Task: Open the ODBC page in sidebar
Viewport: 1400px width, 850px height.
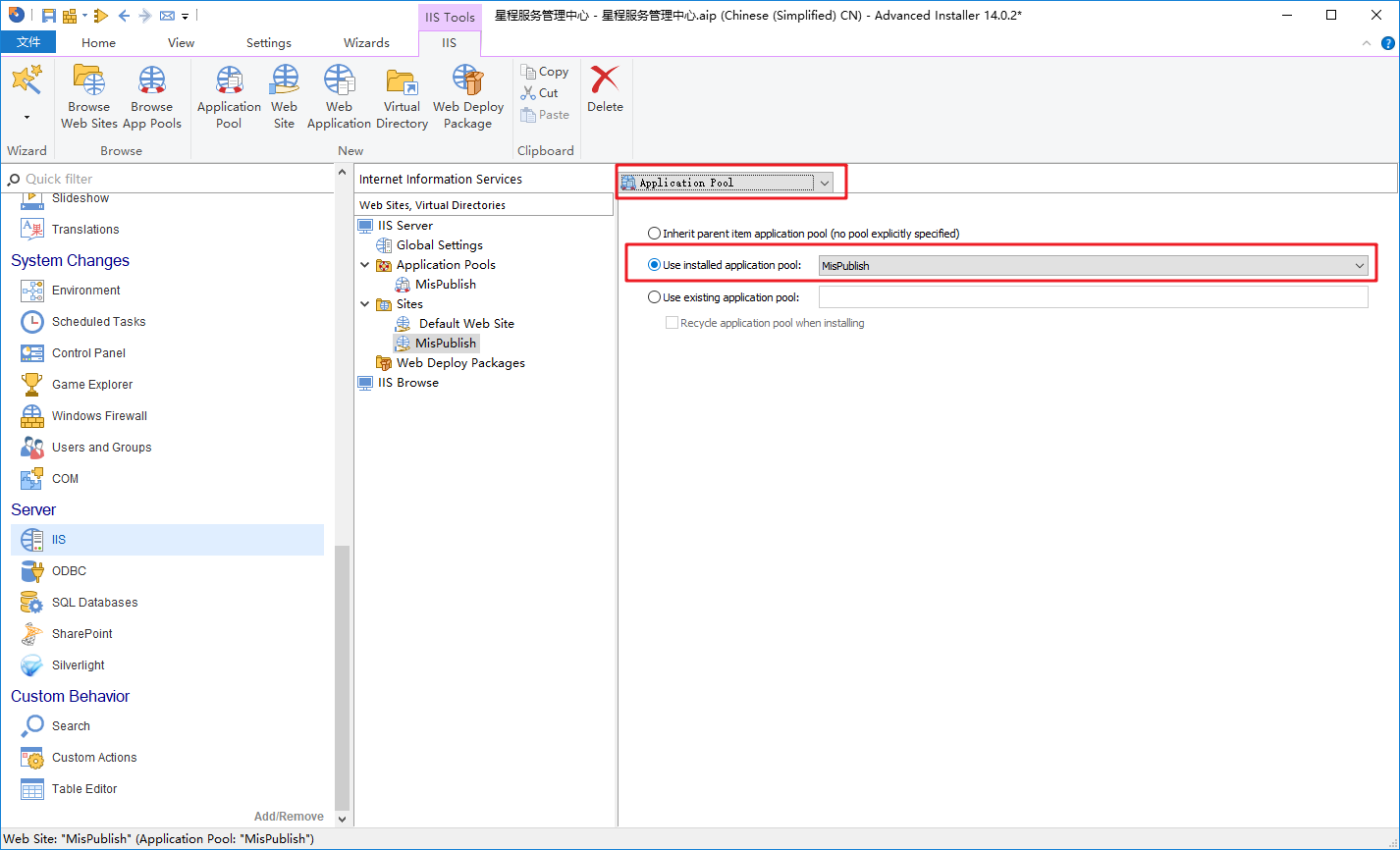Action: [69, 571]
